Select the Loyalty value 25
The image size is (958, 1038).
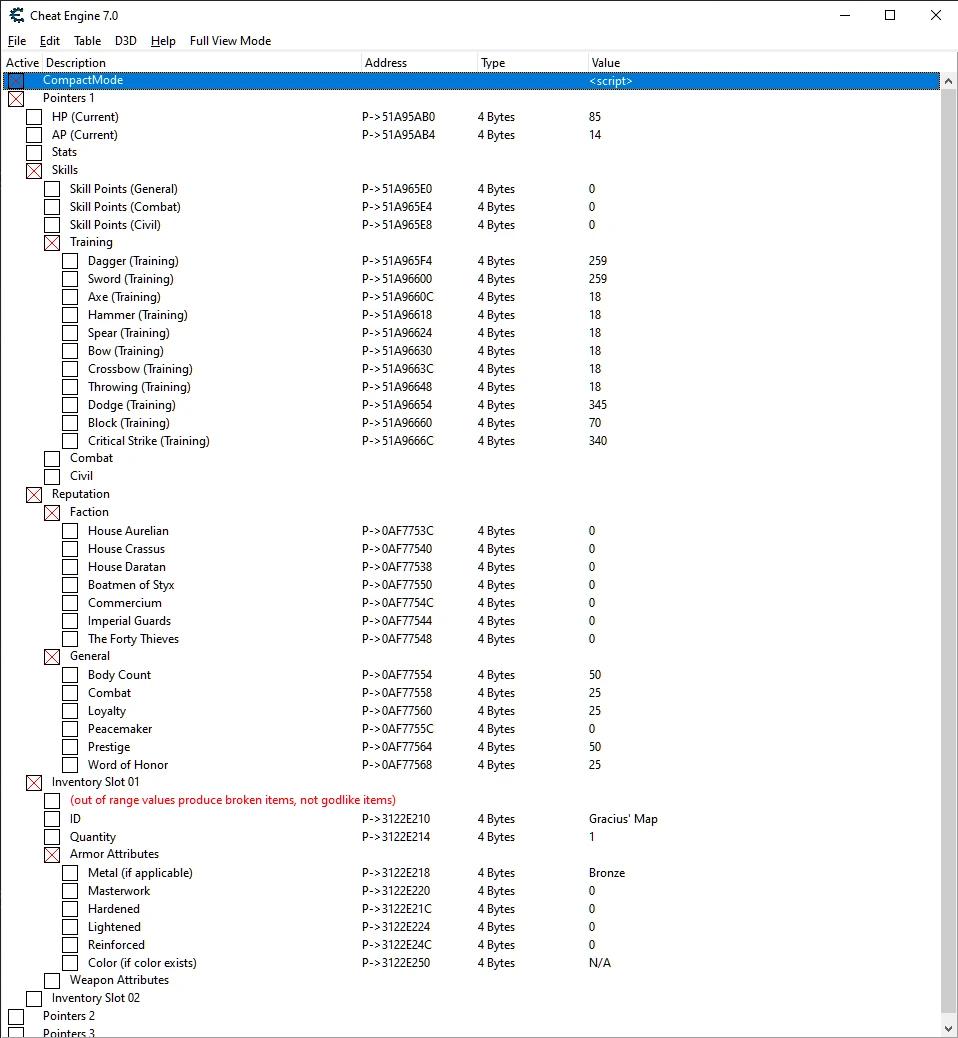click(x=595, y=711)
